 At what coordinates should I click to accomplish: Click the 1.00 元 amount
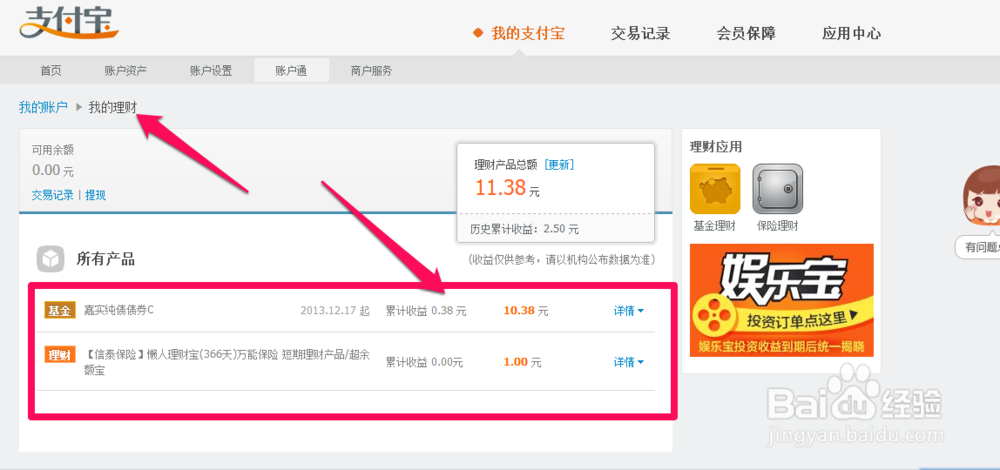(x=522, y=362)
